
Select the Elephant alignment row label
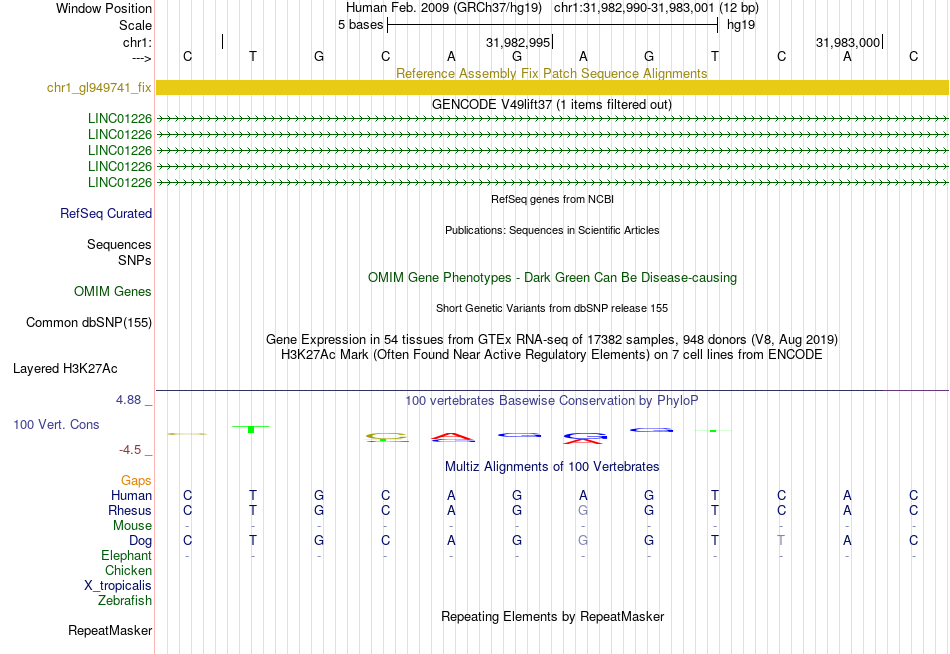pyautogui.click(x=126, y=556)
